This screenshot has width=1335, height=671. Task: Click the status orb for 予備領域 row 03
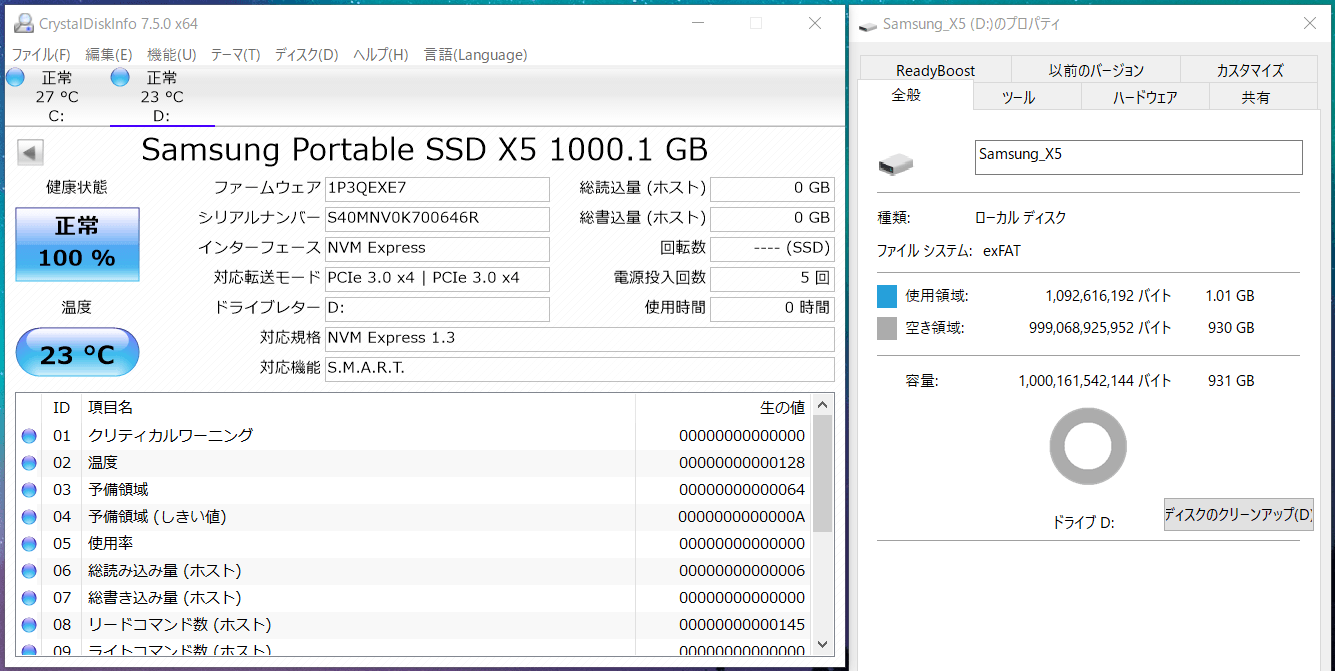click(x=29, y=490)
